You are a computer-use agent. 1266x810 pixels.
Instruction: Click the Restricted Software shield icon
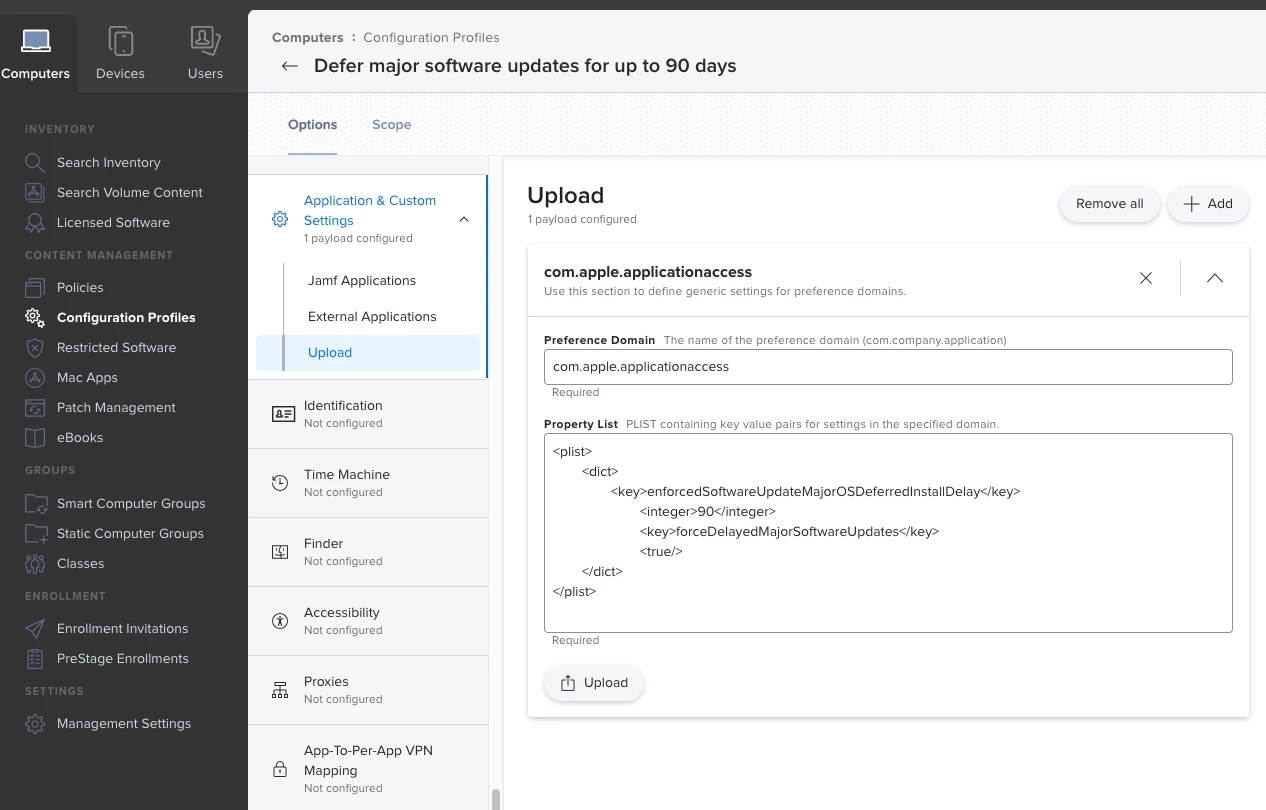(x=35, y=347)
